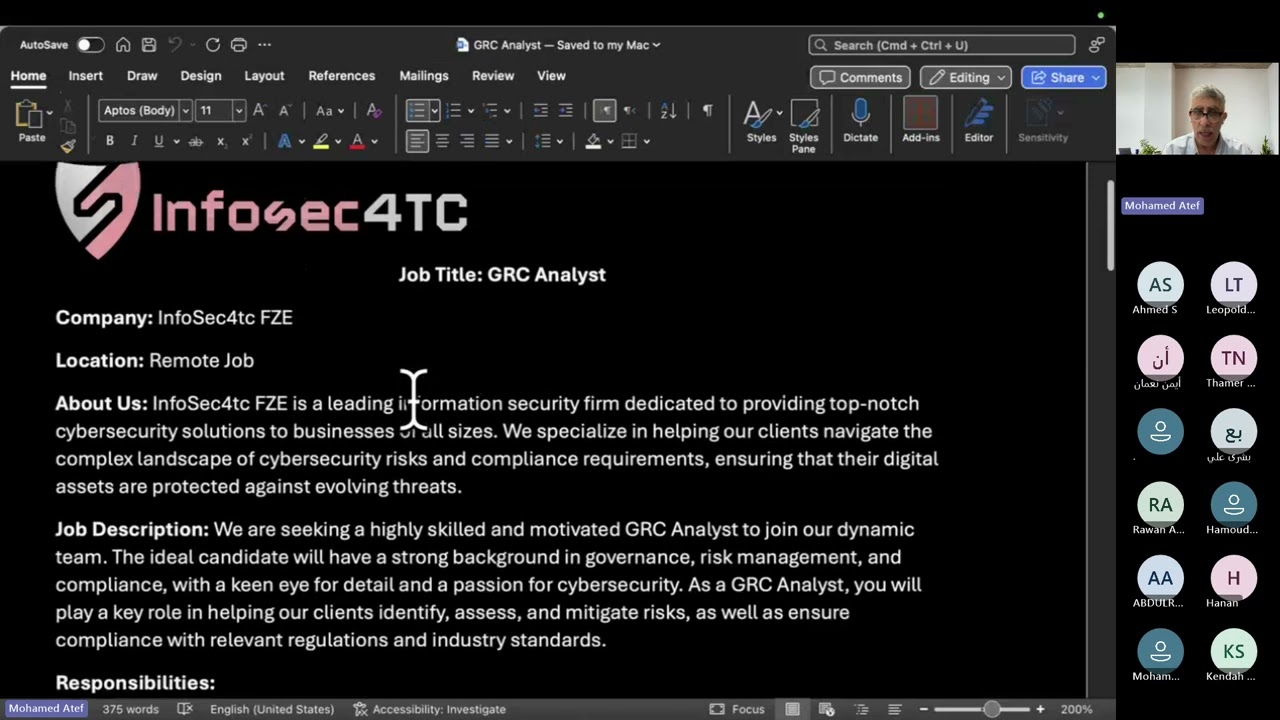Expand the bullet list style dropdown arrow
Screen dimensions: 1280x720
pos(434,110)
